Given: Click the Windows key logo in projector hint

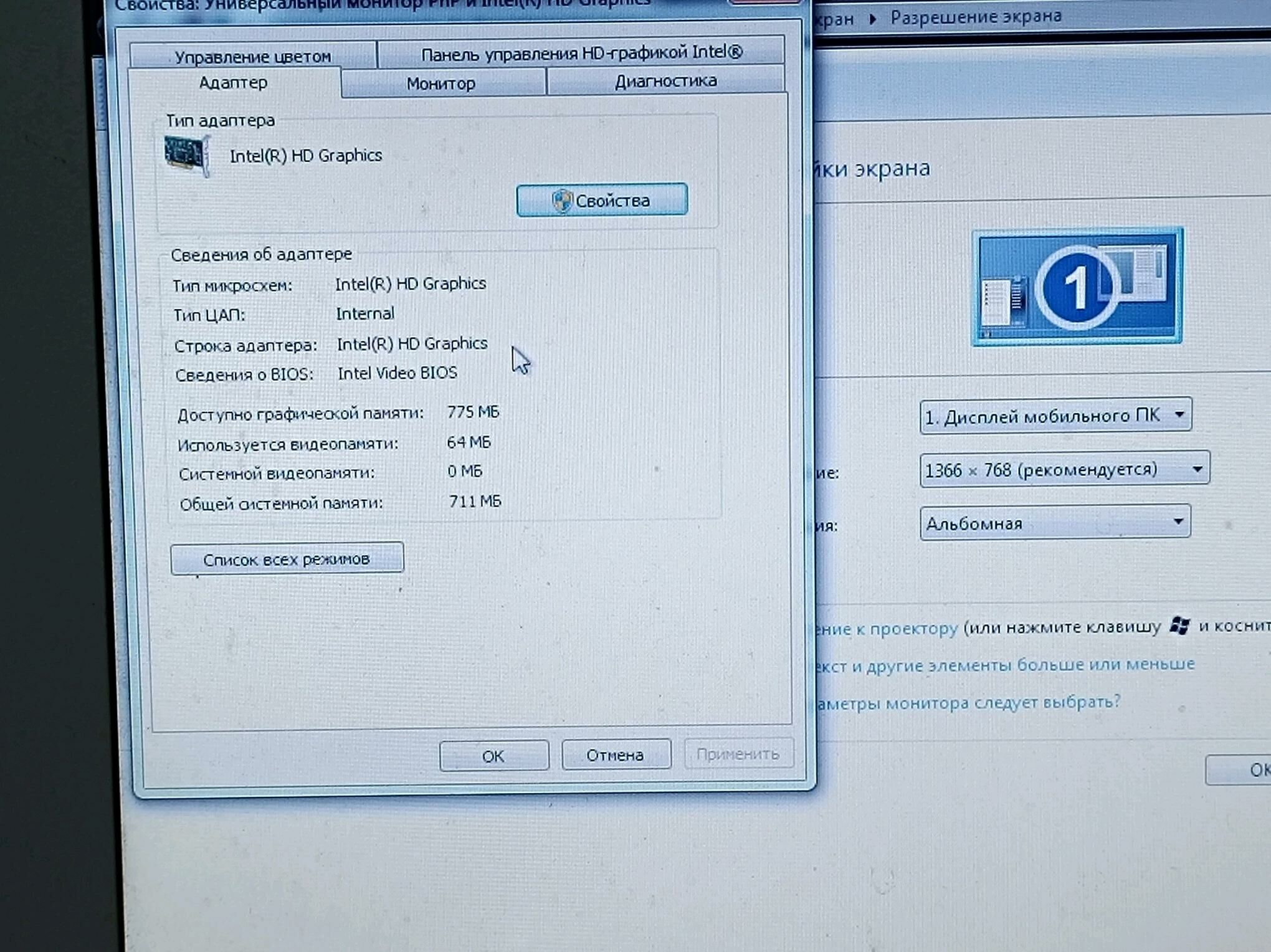Looking at the screenshot, I should pyautogui.click(x=1179, y=625).
